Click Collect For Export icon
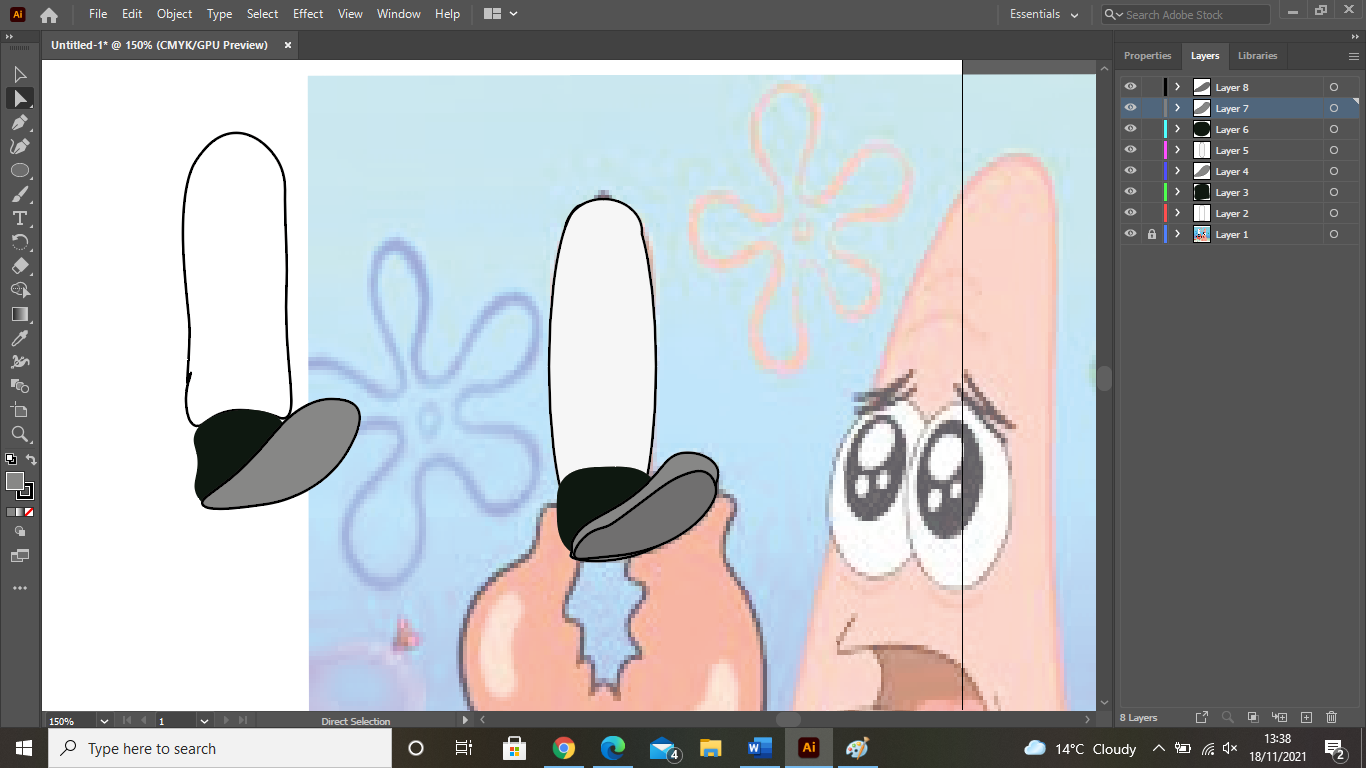Viewport: 1366px width, 768px height. [1202, 718]
